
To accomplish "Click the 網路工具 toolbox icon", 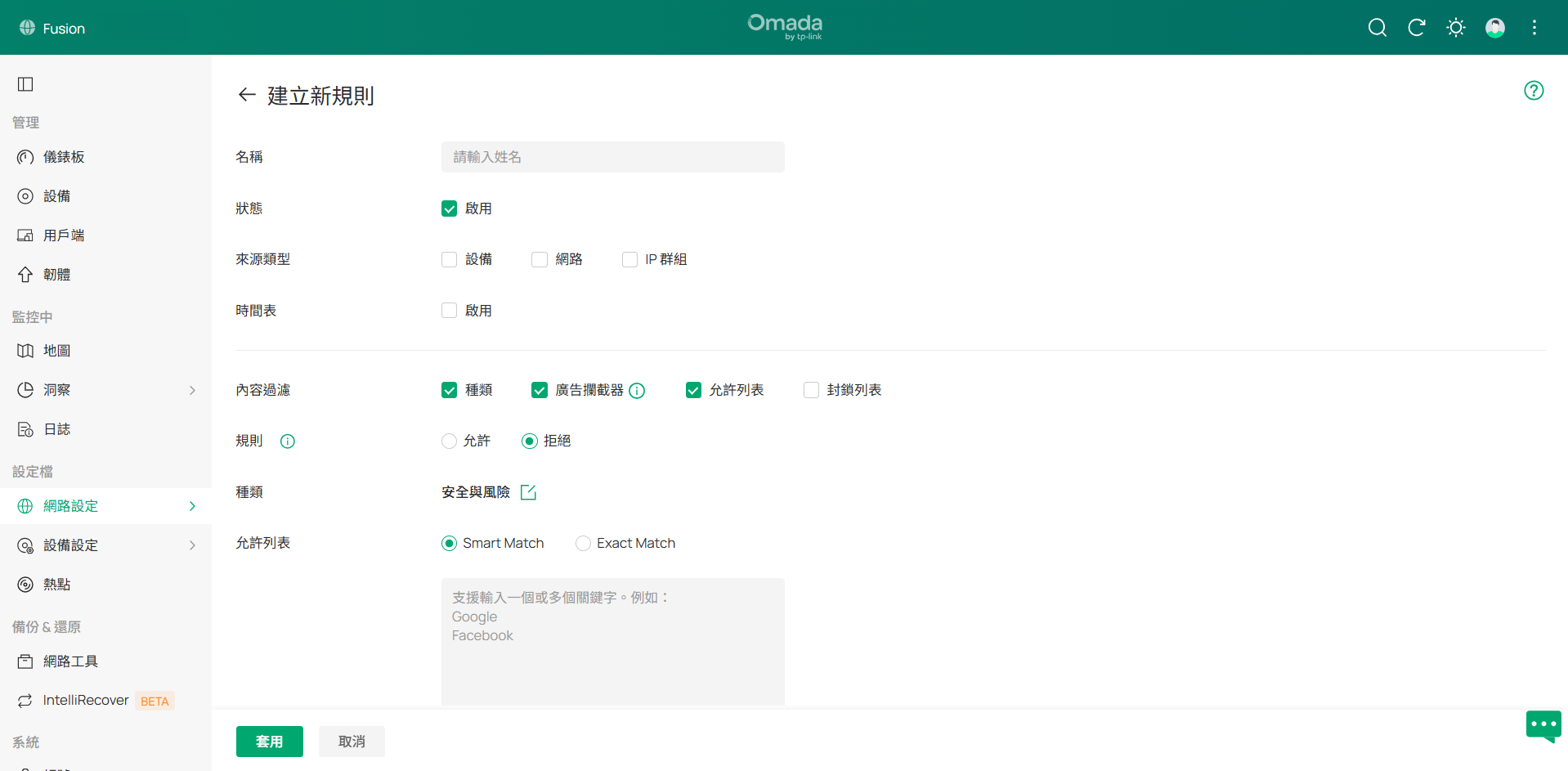I will [x=25, y=661].
